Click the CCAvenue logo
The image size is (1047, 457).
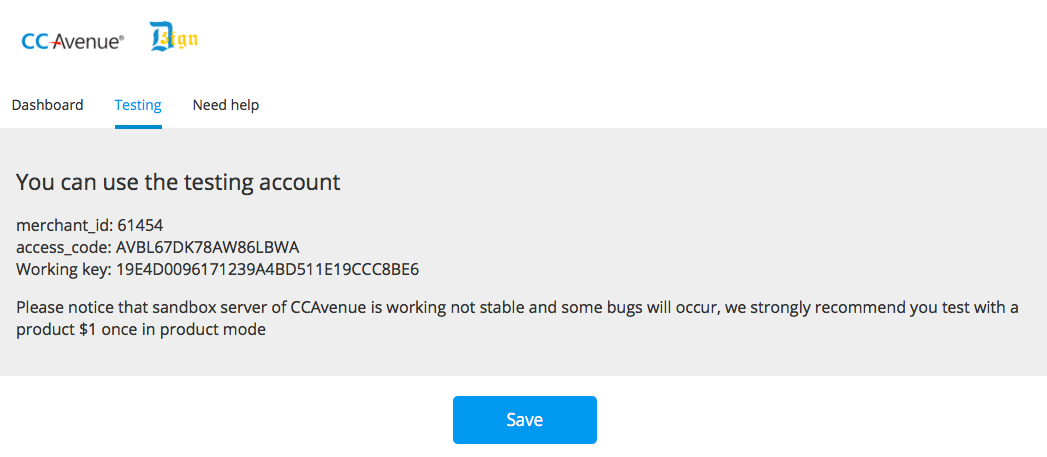73,41
